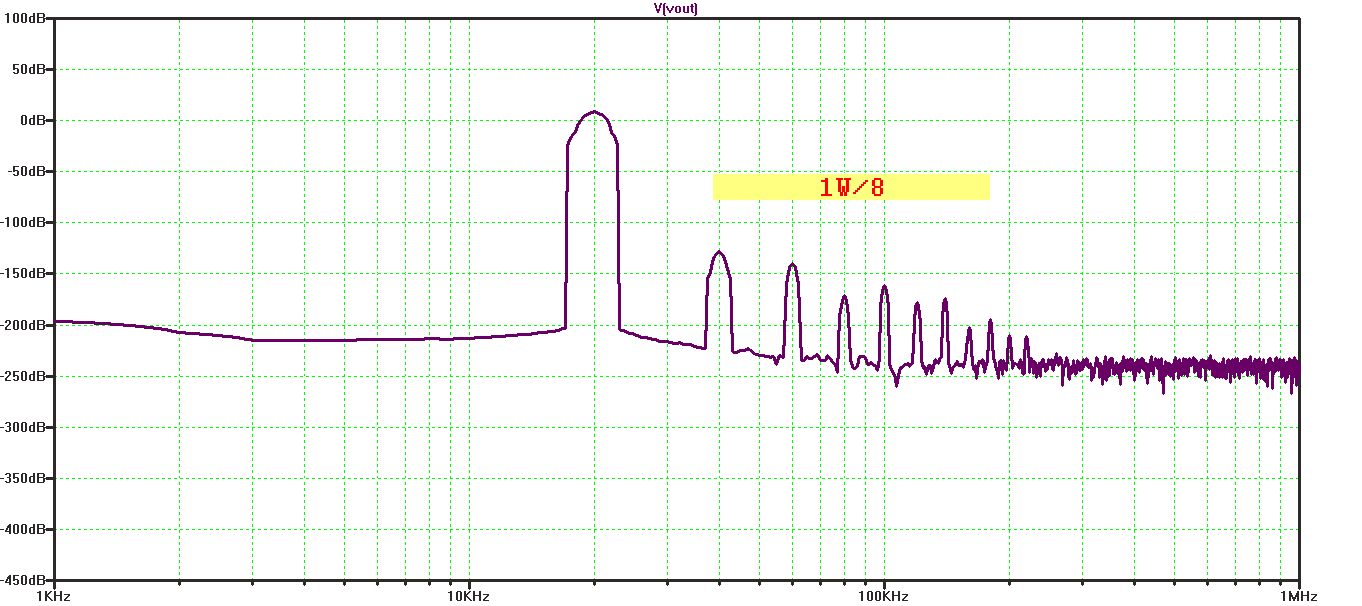The height and width of the screenshot is (606, 1362).
Task: Click the 100dB y-axis label
Action: click(x=26, y=18)
